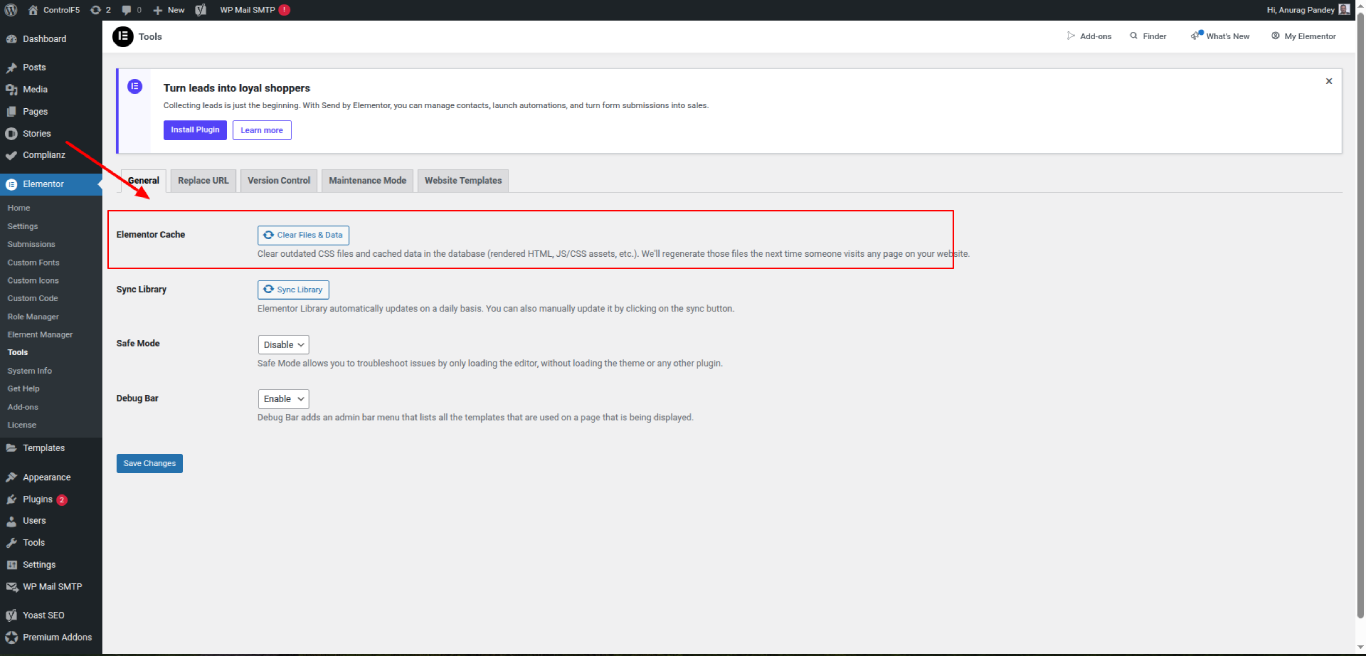
Task: Switch to the Maintenance Mode tab
Action: pyautogui.click(x=367, y=180)
